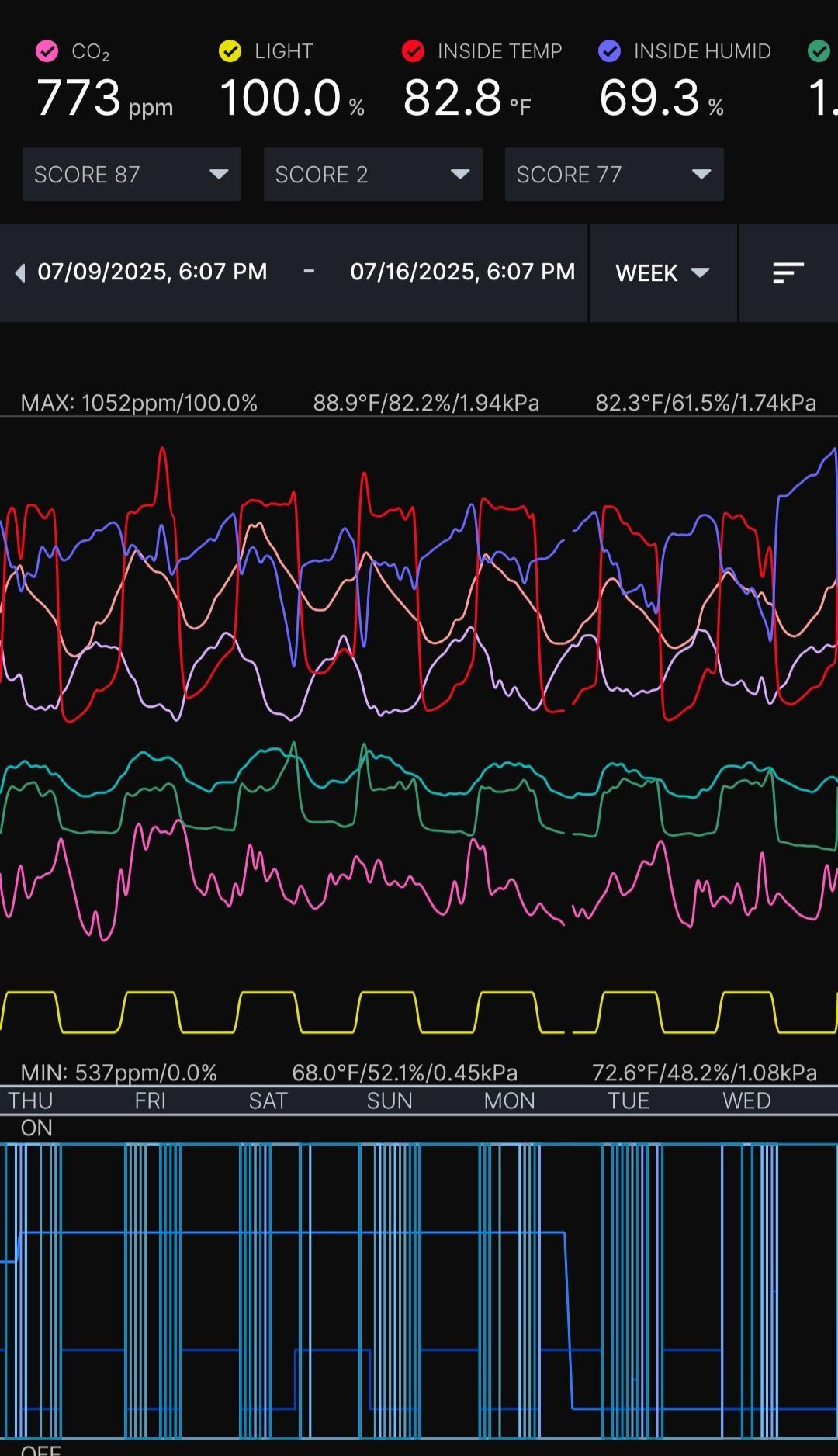Viewport: 838px width, 1456px height.
Task: Go to previous week with left arrow
Action: (20, 273)
